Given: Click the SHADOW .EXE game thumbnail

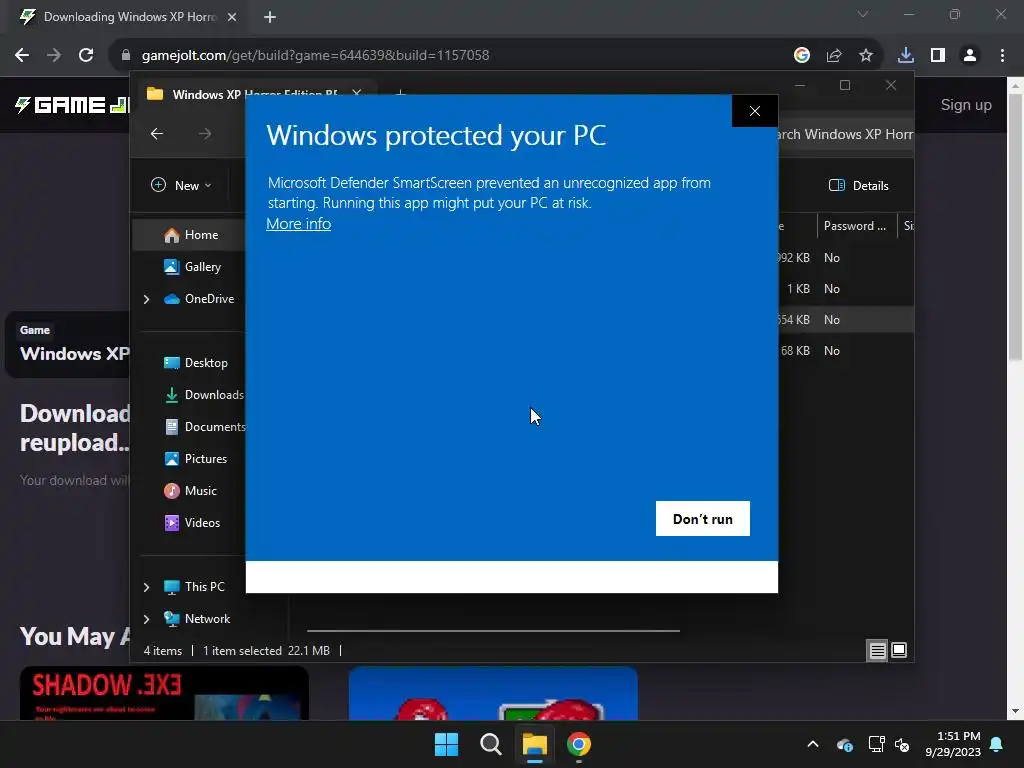Looking at the screenshot, I should pyautogui.click(x=164, y=694).
